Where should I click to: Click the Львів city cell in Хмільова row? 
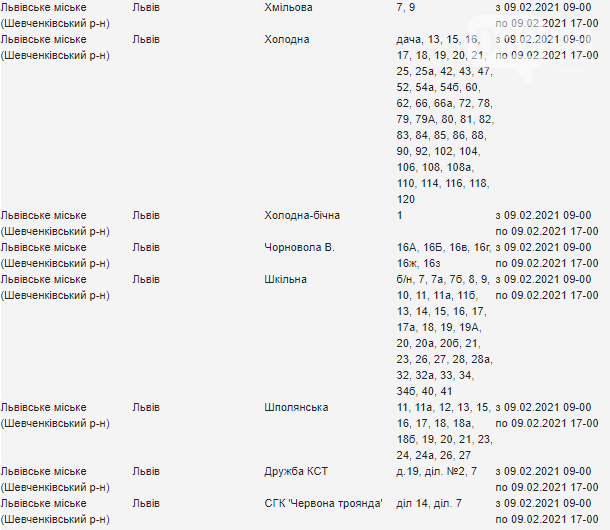pos(146,7)
